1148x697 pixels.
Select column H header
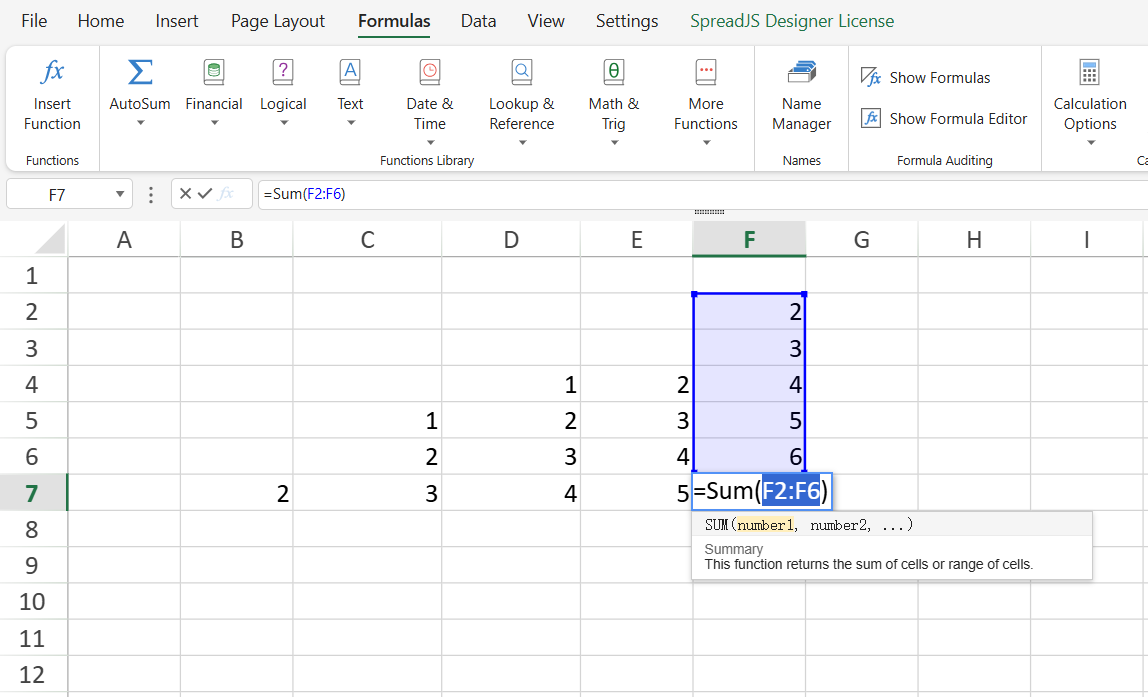click(974, 239)
